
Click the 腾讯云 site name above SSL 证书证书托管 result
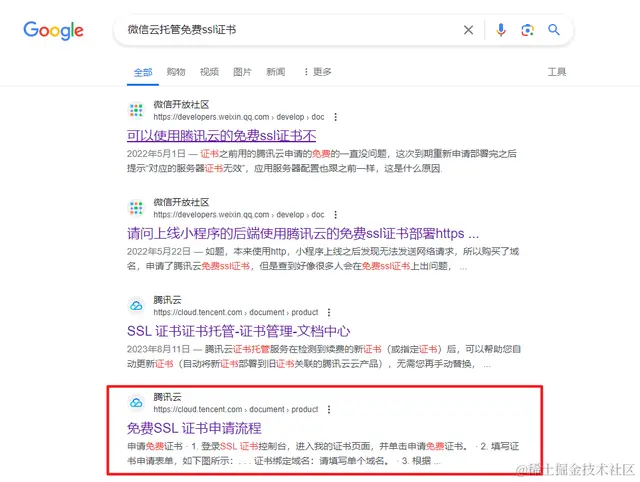click(167, 300)
